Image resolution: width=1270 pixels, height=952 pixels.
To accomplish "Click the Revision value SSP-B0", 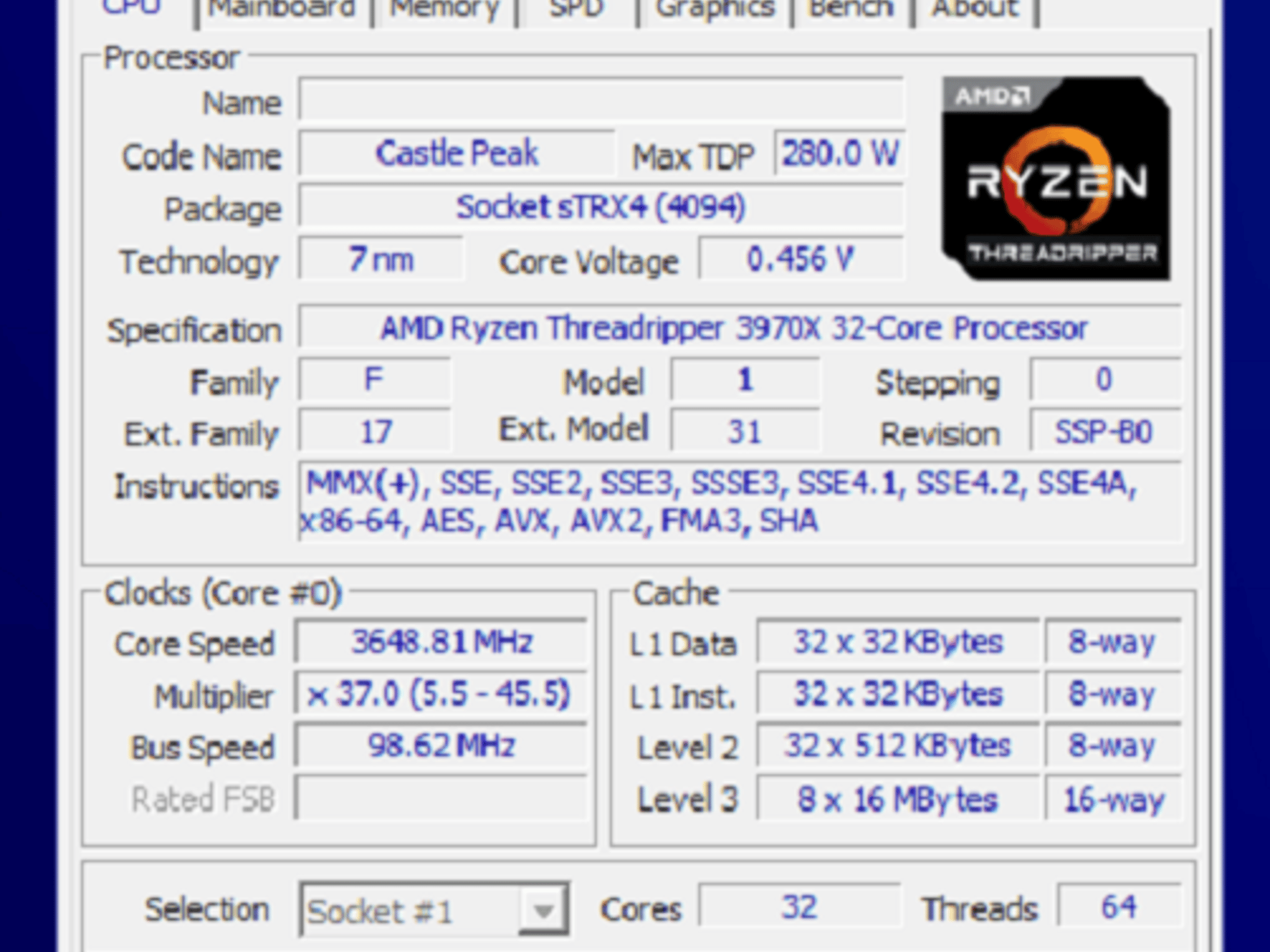I will pyautogui.click(x=1105, y=431).
